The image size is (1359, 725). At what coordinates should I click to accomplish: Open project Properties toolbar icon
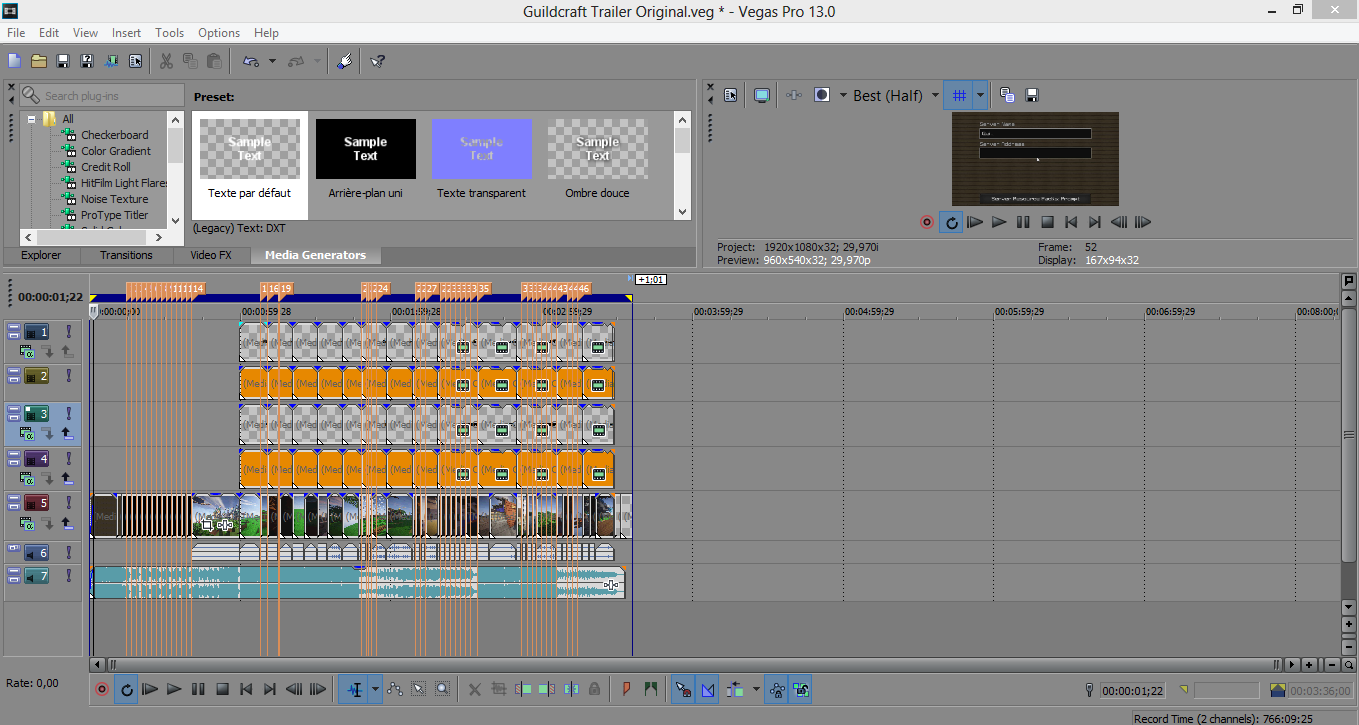(x=137, y=61)
